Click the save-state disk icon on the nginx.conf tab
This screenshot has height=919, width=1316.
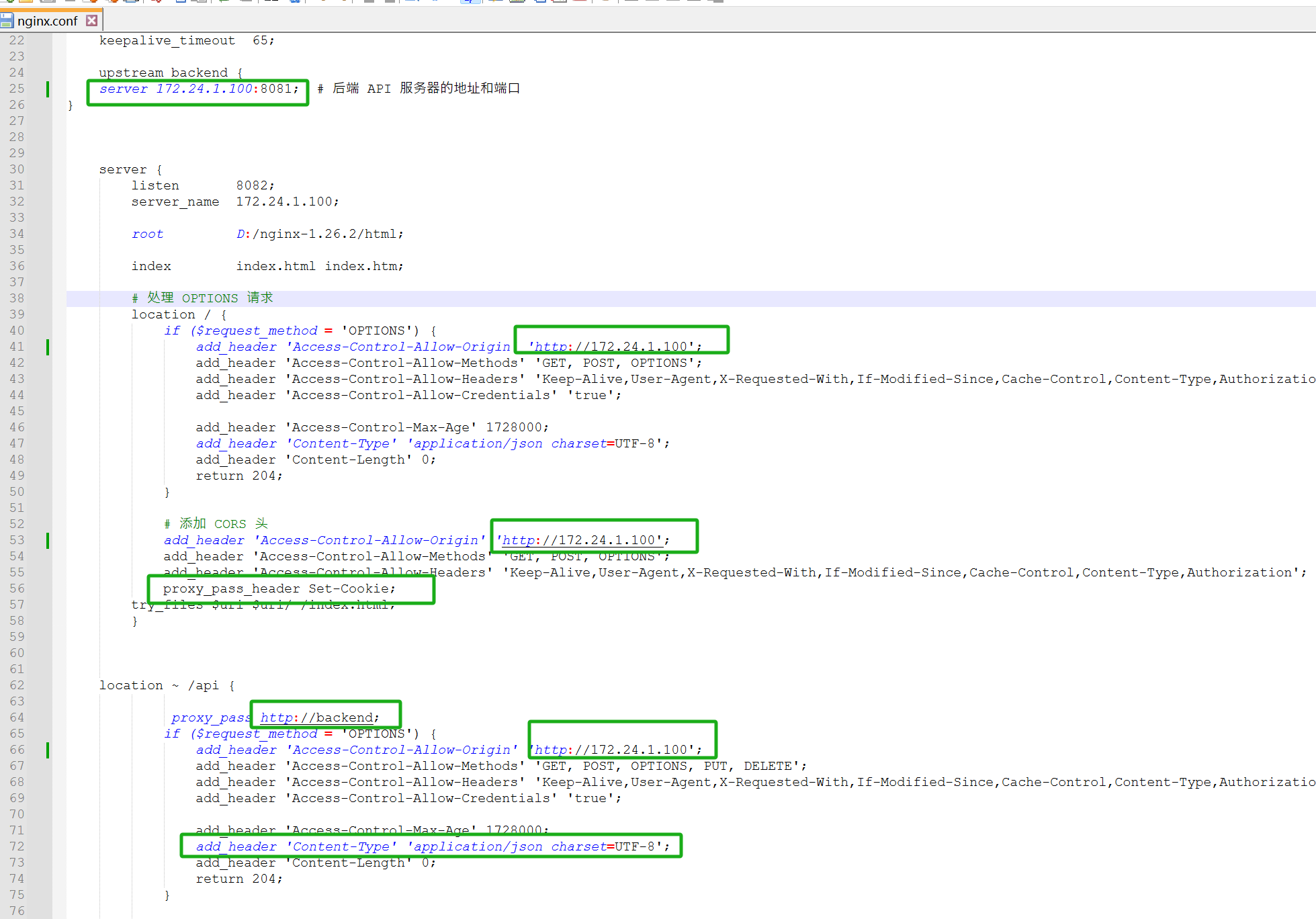coord(7,21)
